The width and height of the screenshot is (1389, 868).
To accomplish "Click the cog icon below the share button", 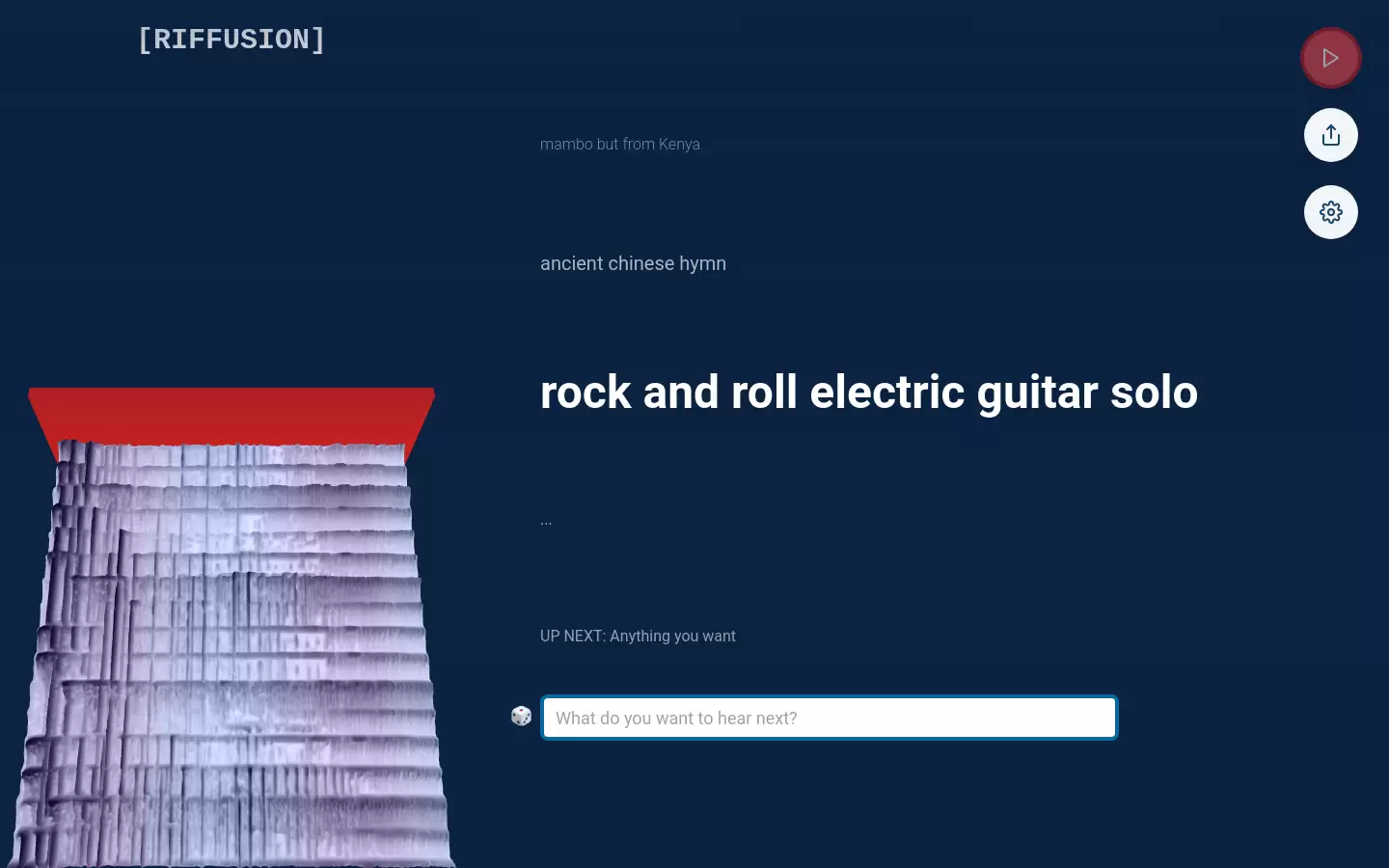I will [1331, 212].
